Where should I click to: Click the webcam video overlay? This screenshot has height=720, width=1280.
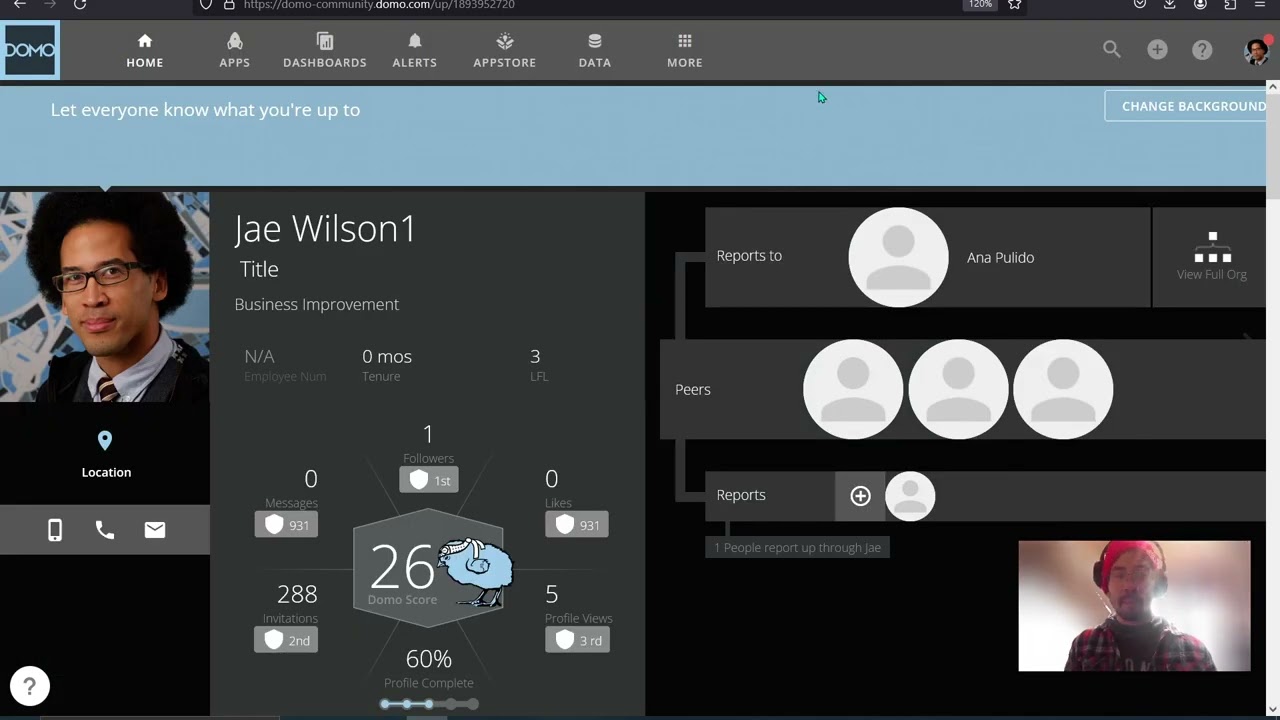[1134, 606]
